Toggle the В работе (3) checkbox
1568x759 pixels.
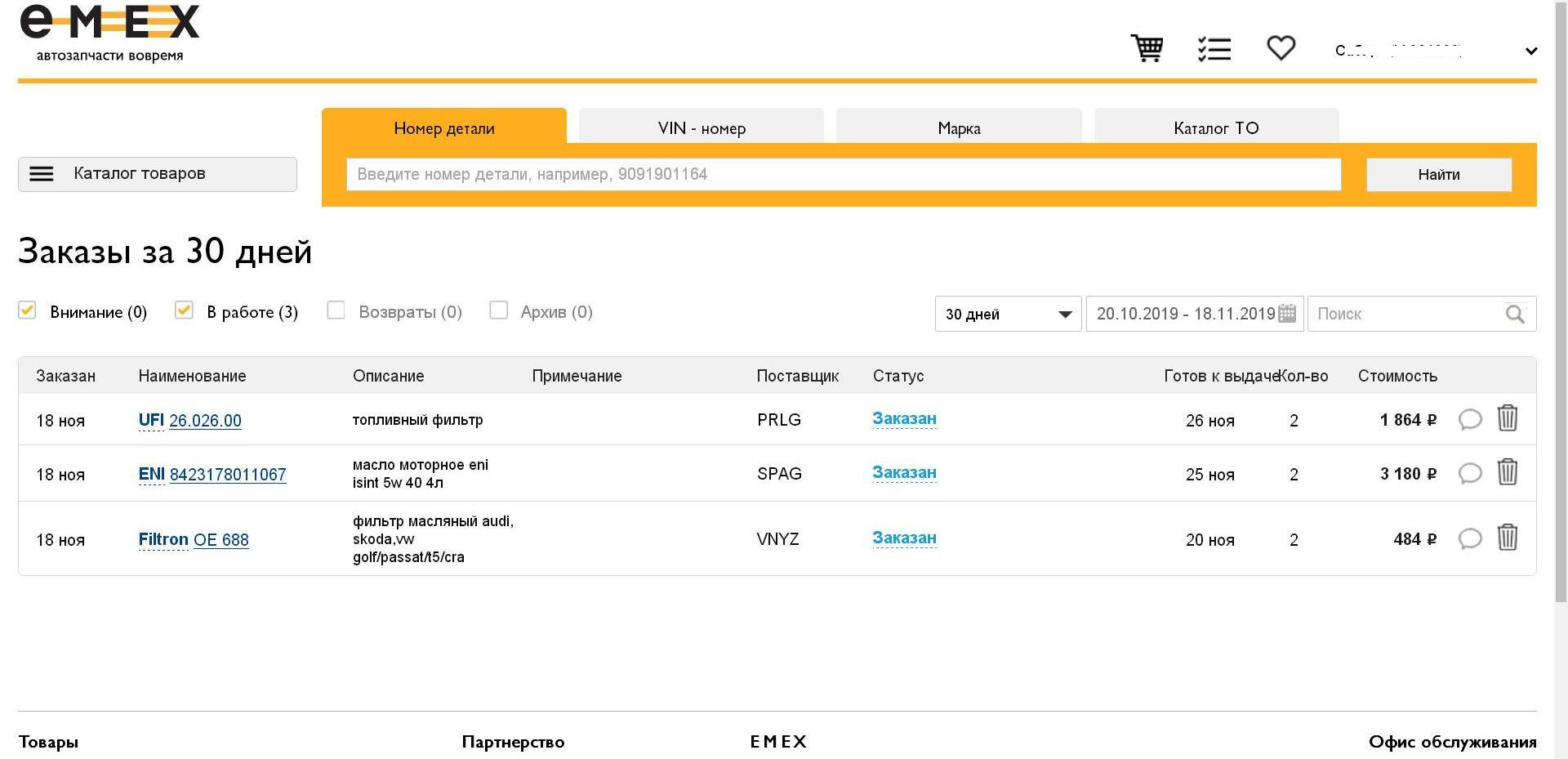tap(184, 310)
